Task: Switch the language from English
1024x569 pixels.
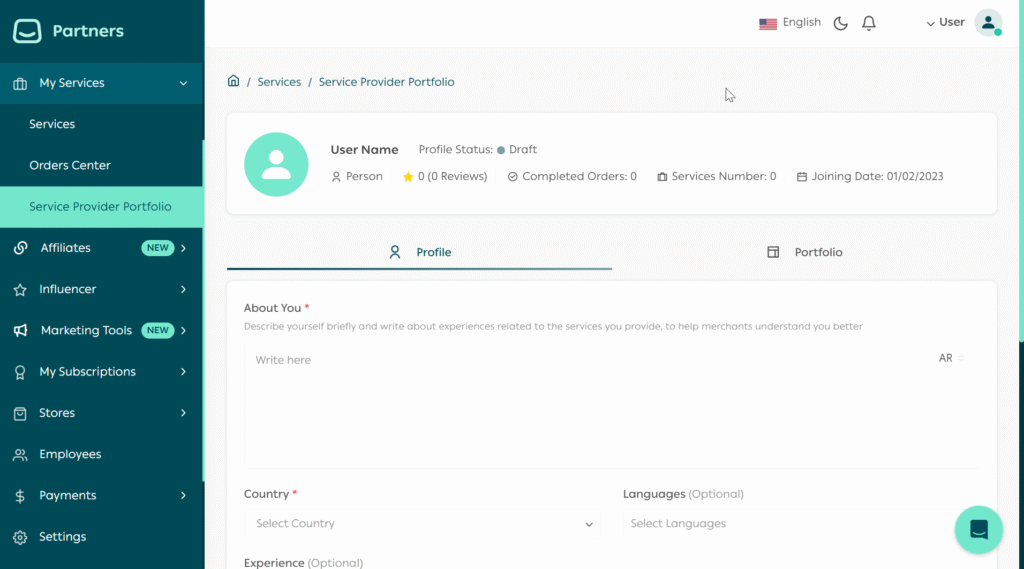Action: 790,23
